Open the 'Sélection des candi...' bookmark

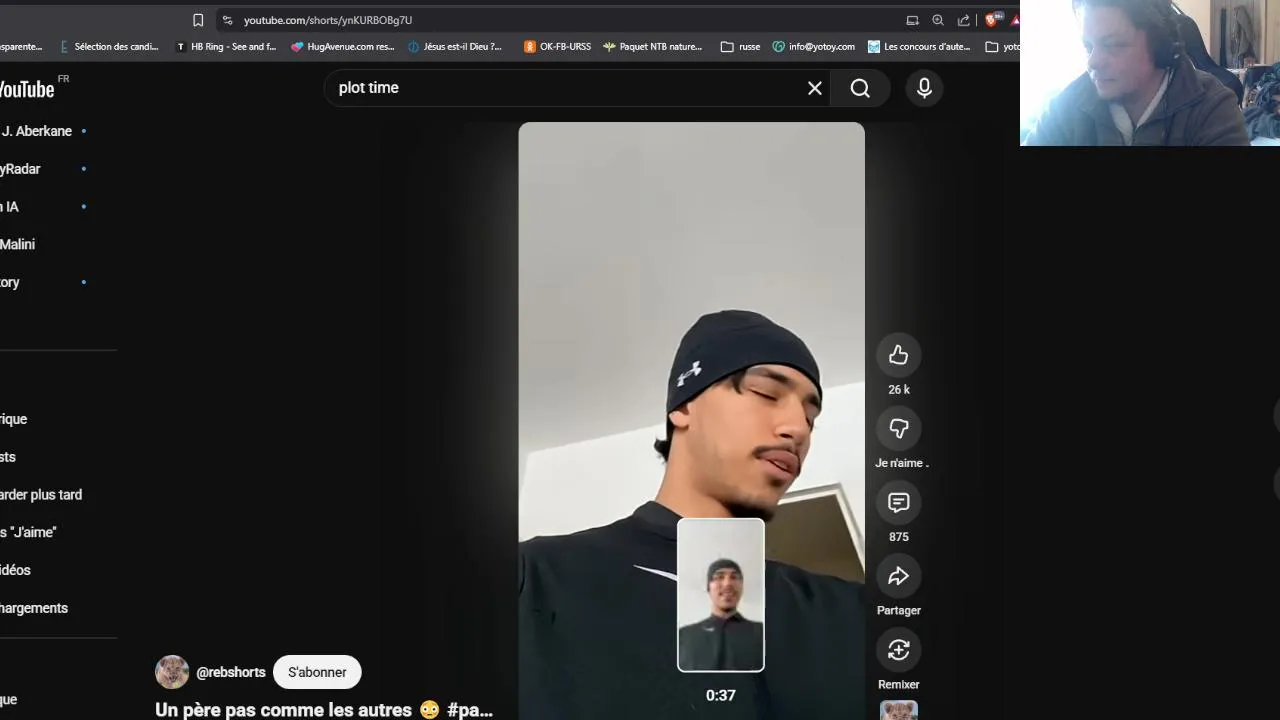109,46
